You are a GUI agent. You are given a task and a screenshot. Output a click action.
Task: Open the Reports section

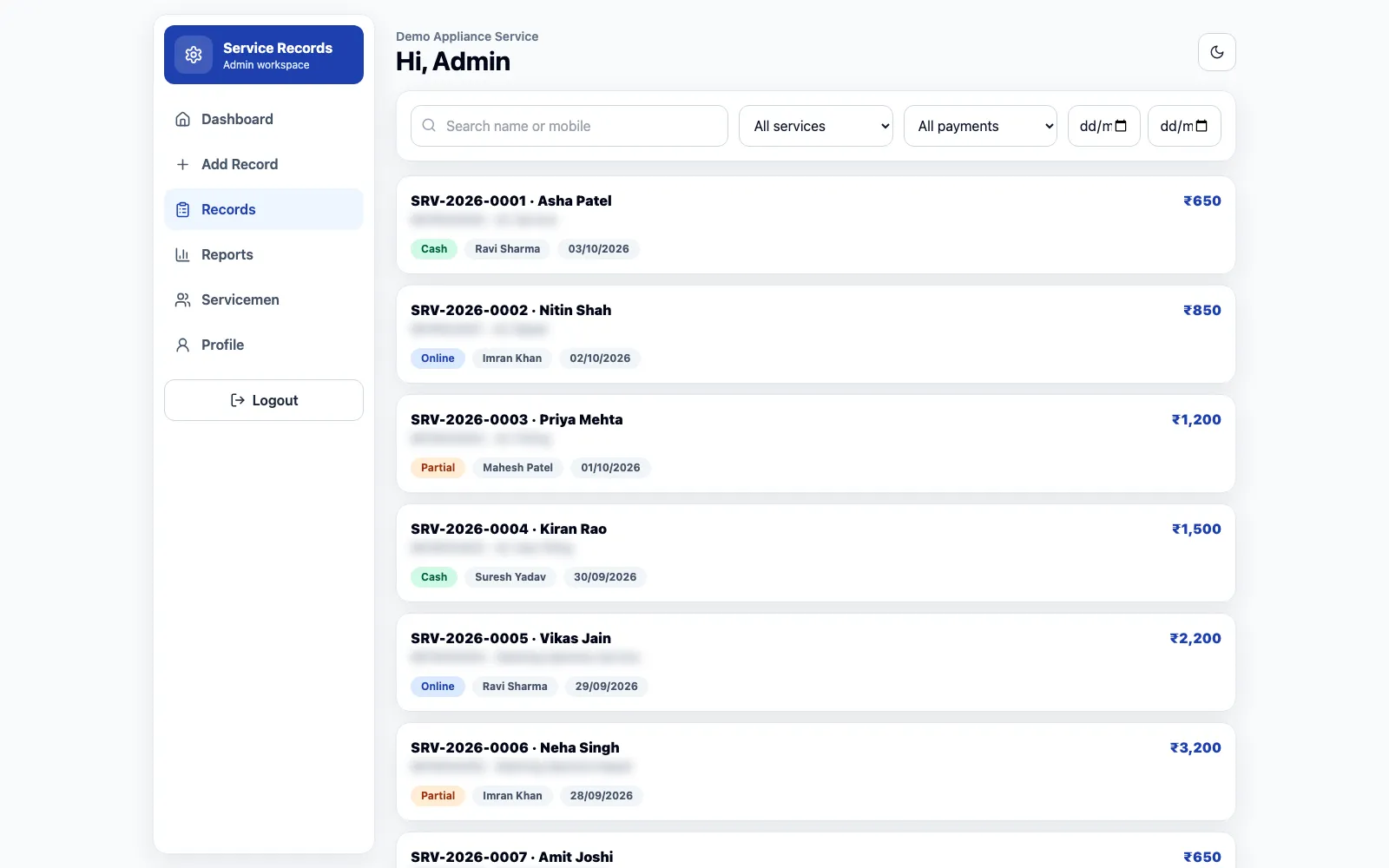tap(264, 254)
